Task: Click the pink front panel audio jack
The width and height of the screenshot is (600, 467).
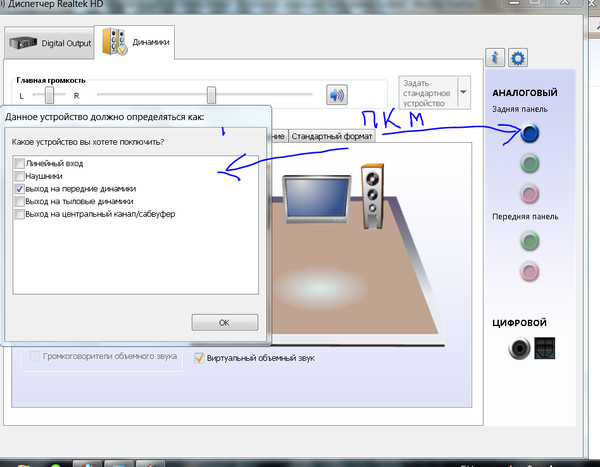Action: 530,271
